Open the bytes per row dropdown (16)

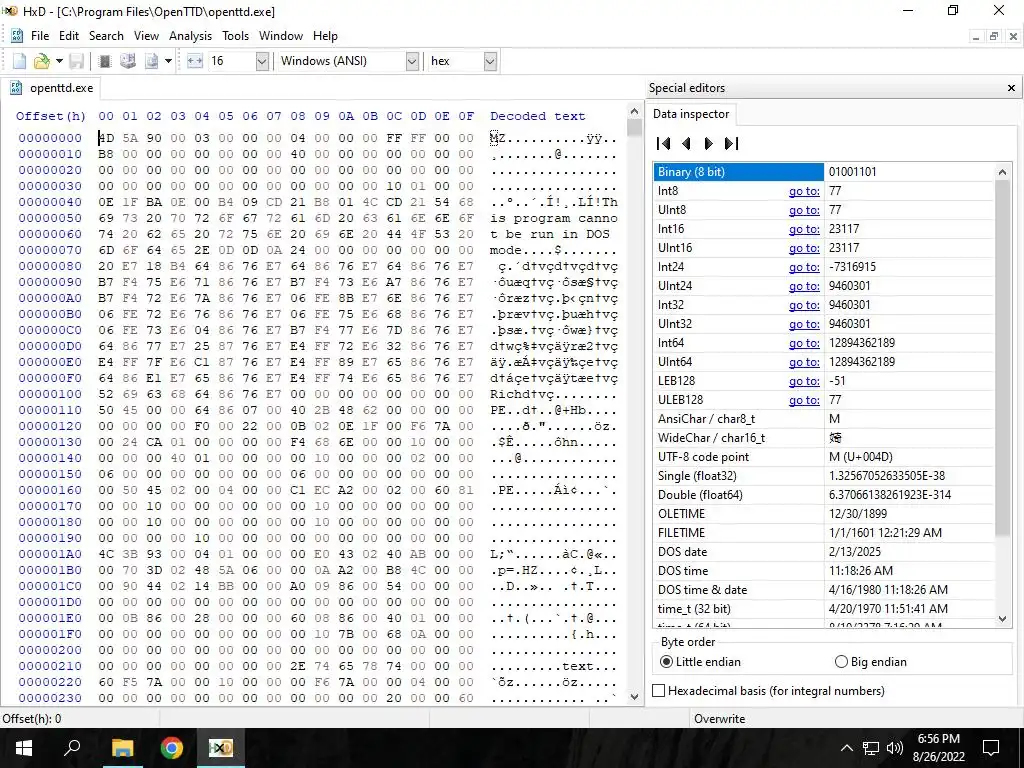point(262,61)
